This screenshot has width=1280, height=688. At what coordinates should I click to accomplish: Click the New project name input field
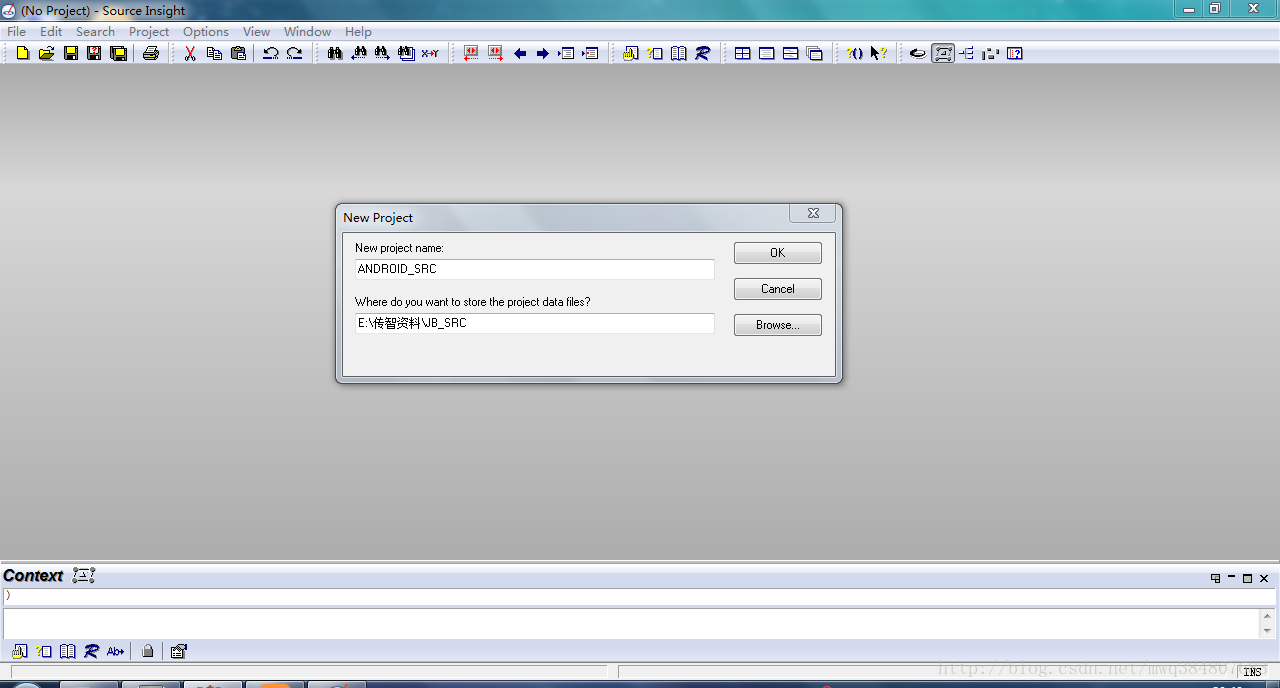point(535,269)
